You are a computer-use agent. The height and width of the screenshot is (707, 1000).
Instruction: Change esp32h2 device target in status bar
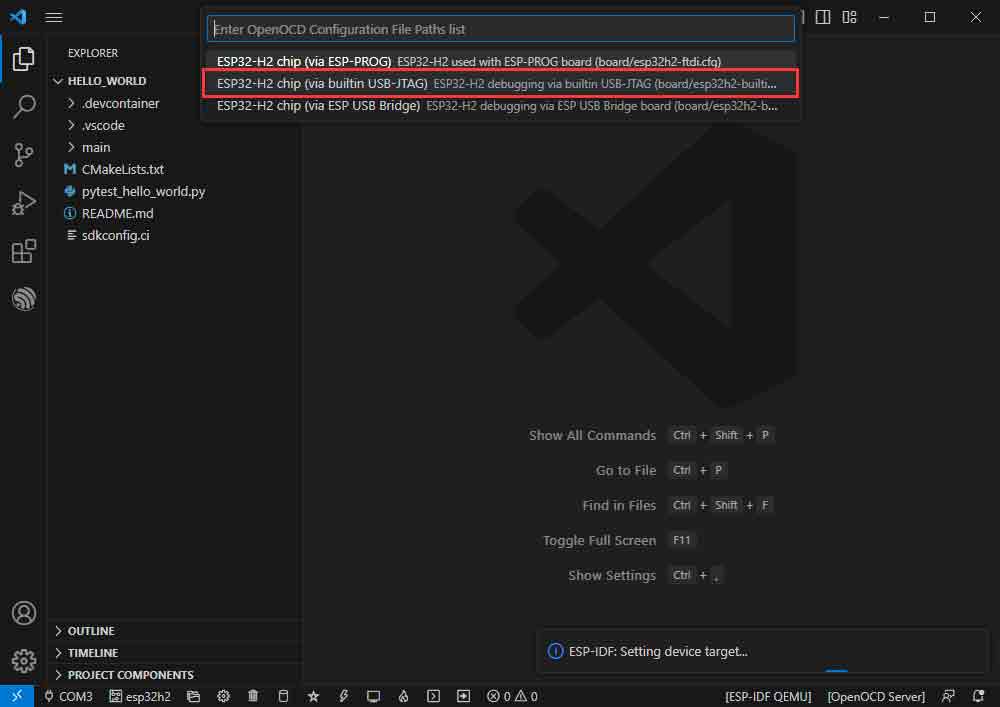click(x=140, y=696)
